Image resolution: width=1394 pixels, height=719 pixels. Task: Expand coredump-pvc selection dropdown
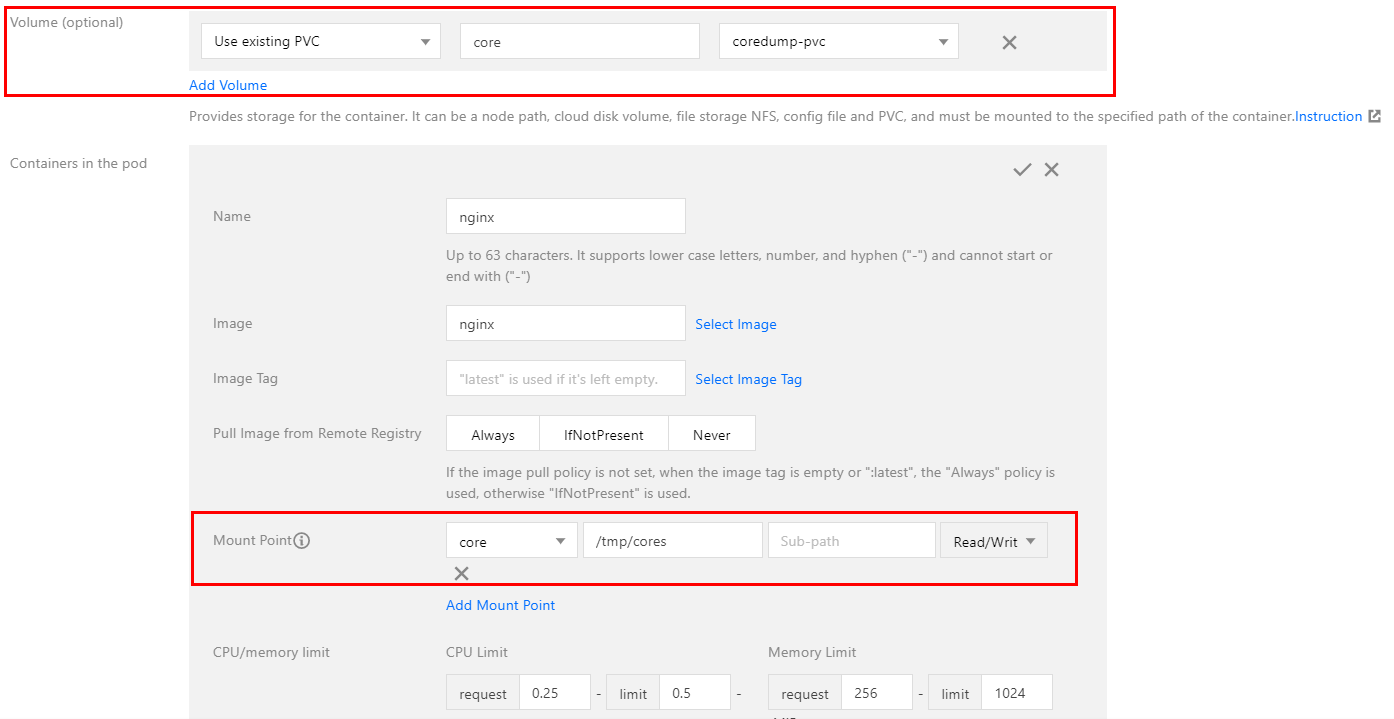click(838, 42)
